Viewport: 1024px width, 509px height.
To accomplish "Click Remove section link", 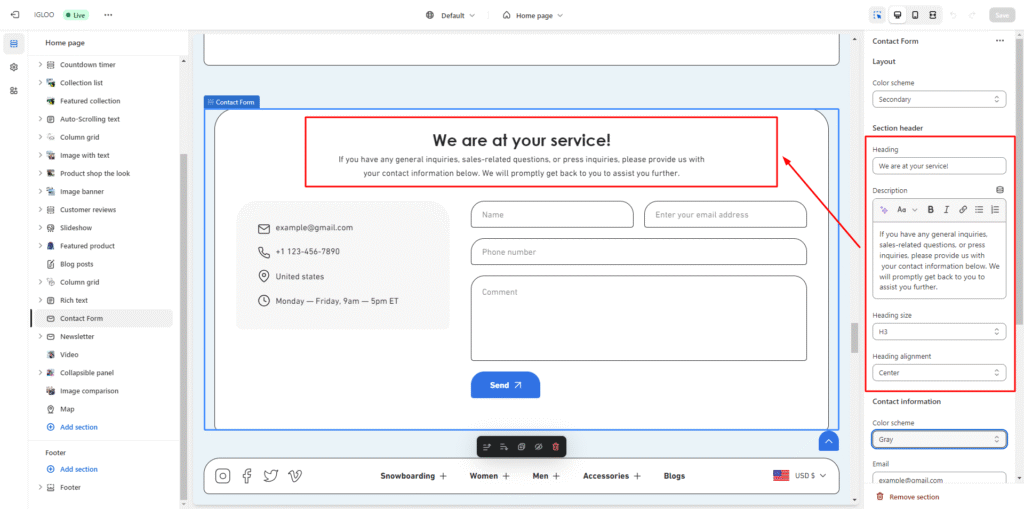I will coord(914,497).
